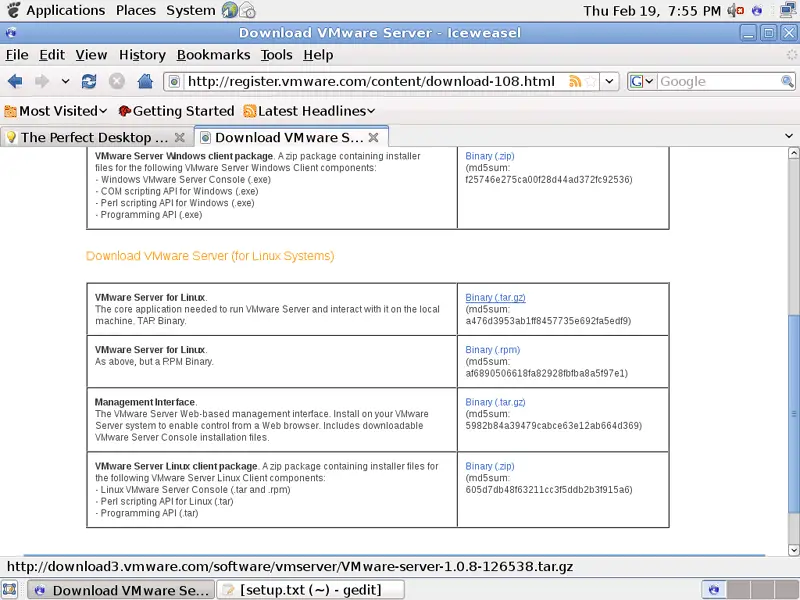800x600 pixels.
Task: Click the Iceweasel window menu icon in title bar
Action: [11, 33]
